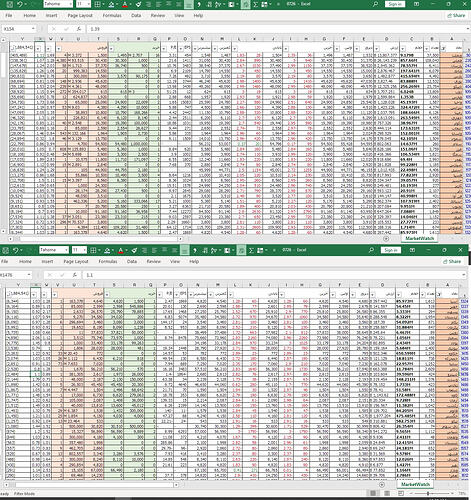This screenshot has height=500, width=471.
Task: Open Review tab in bottom window
Action: tap(154, 262)
